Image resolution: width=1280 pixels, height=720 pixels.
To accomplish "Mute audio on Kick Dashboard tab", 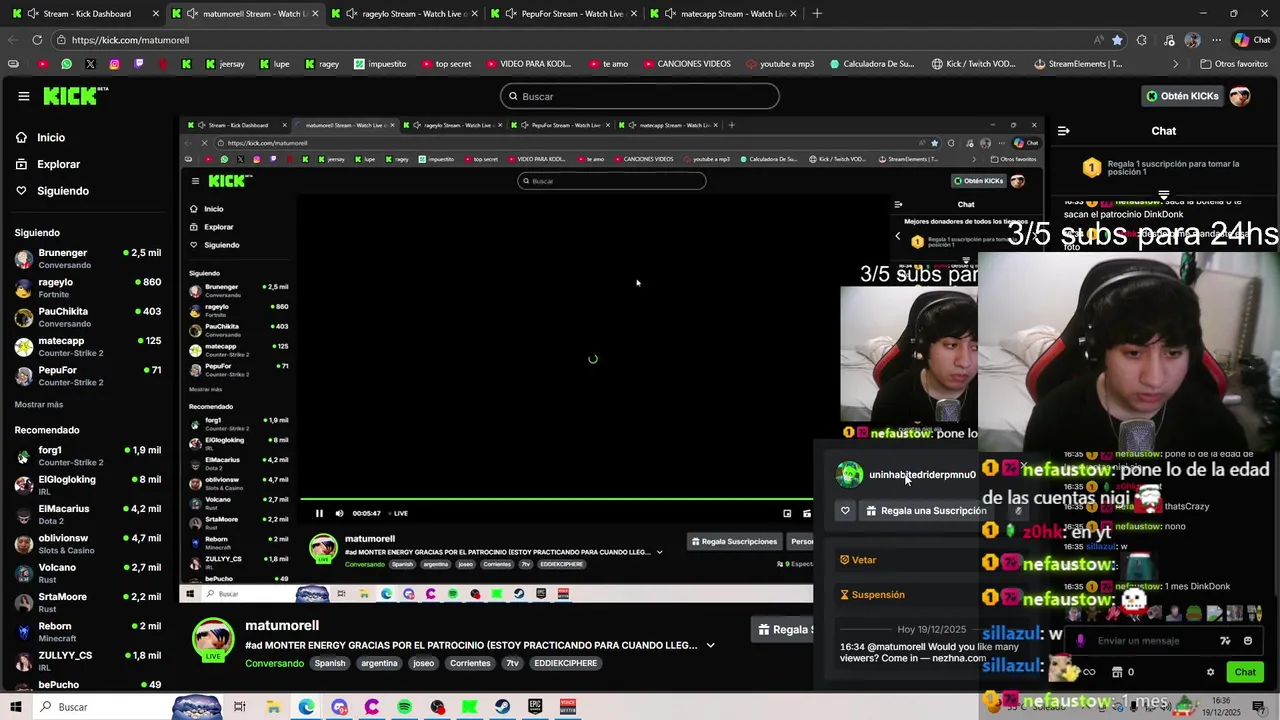I will click(x=34, y=14).
